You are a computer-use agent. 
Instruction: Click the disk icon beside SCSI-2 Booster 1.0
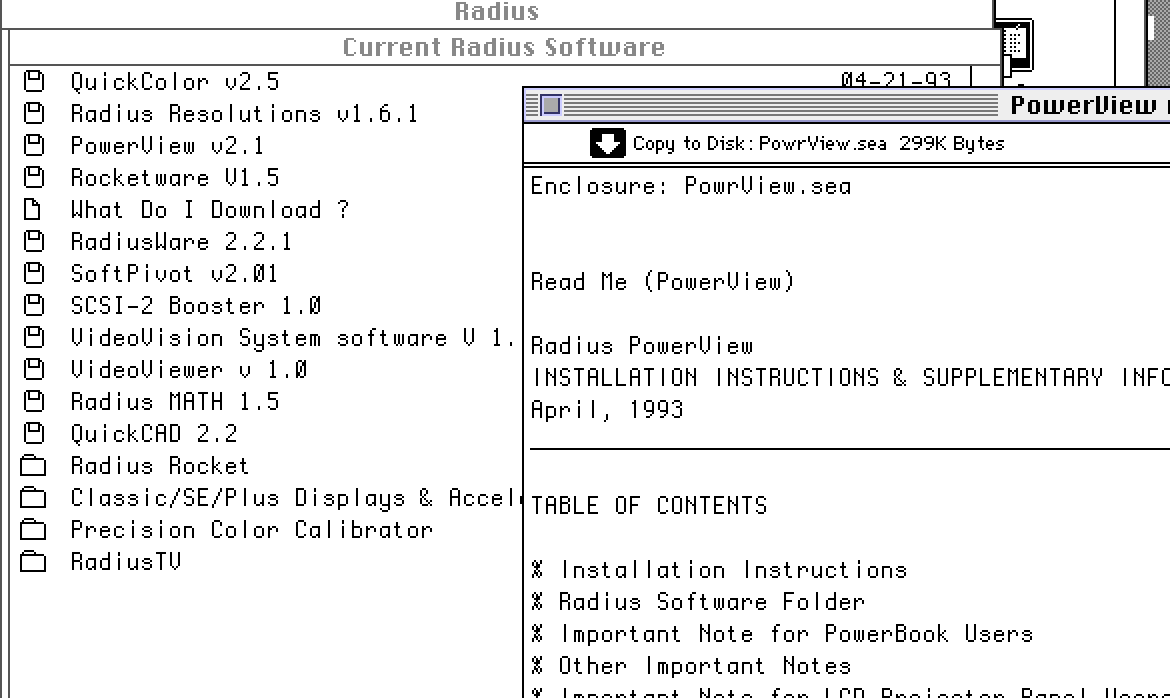[34, 306]
